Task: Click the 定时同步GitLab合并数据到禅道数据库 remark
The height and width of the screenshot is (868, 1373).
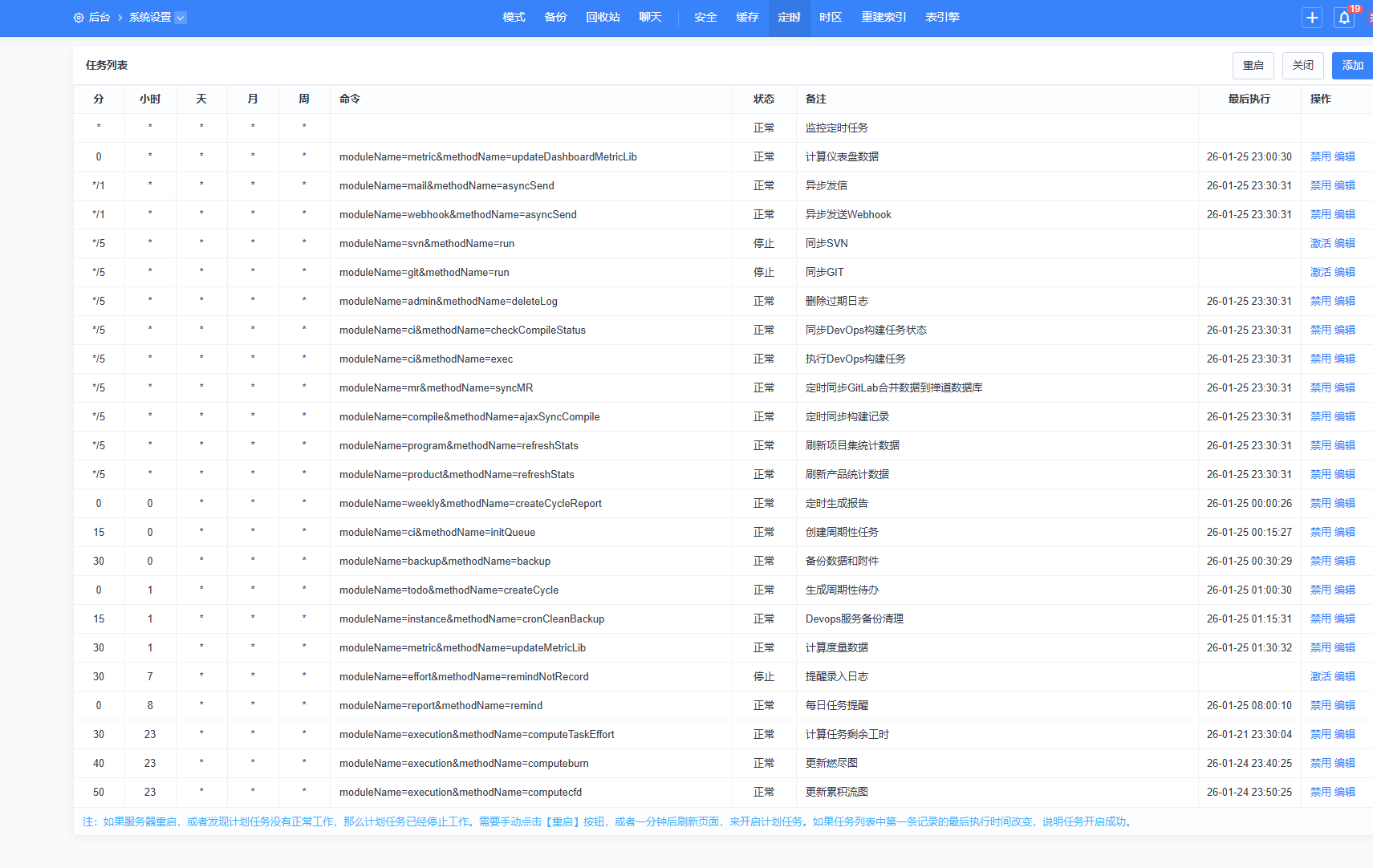Action: click(x=894, y=388)
